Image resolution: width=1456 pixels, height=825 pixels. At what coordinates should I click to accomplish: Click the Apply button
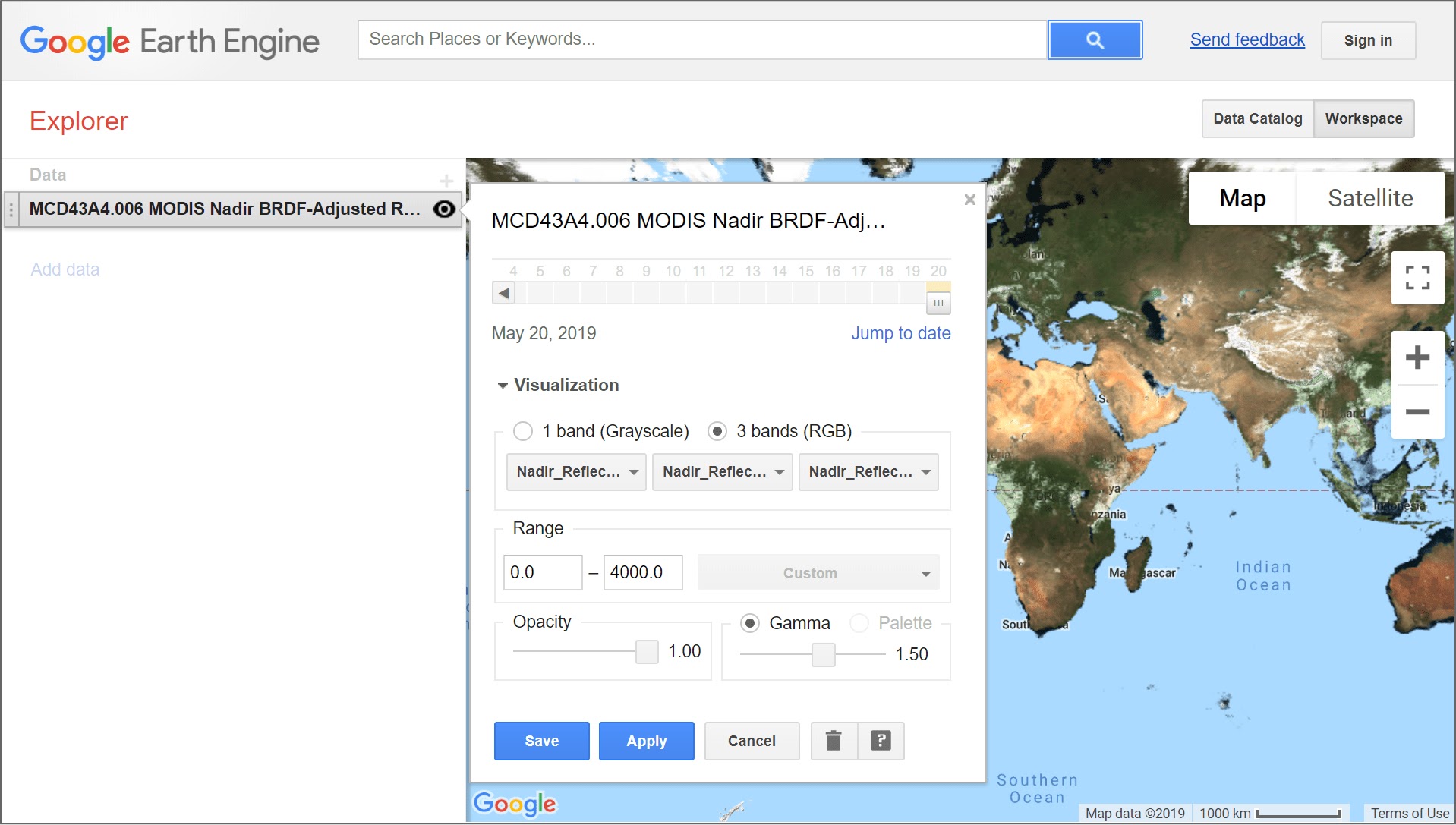[647, 741]
